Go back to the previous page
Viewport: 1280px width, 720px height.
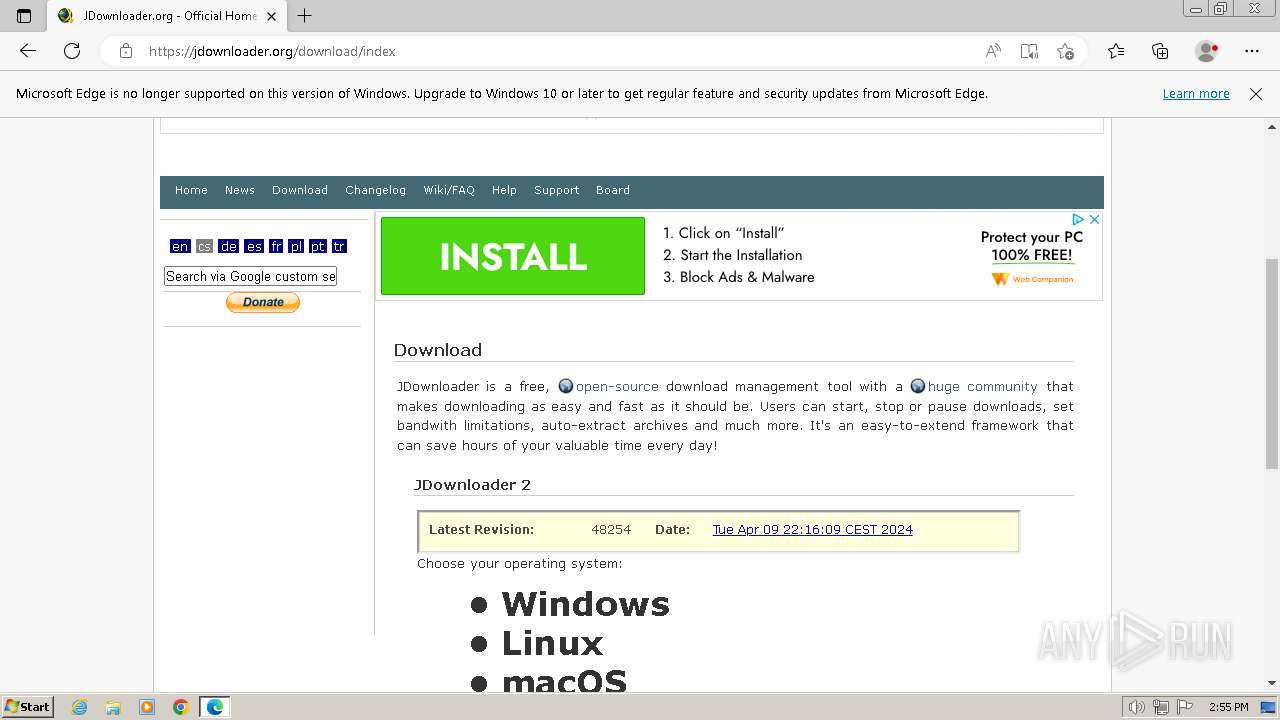[28, 51]
